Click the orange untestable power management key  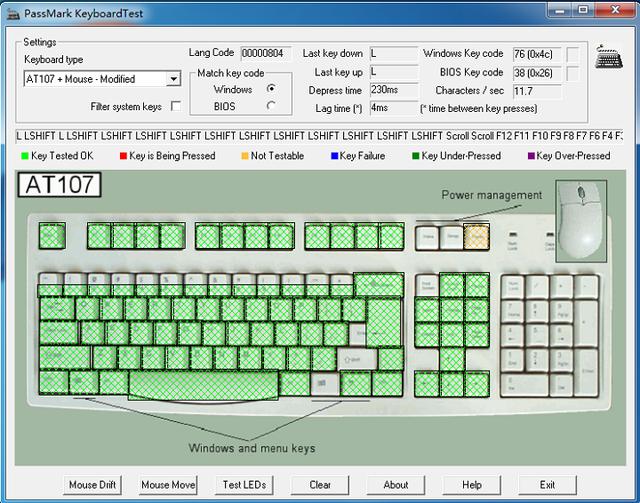pos(476,236)
